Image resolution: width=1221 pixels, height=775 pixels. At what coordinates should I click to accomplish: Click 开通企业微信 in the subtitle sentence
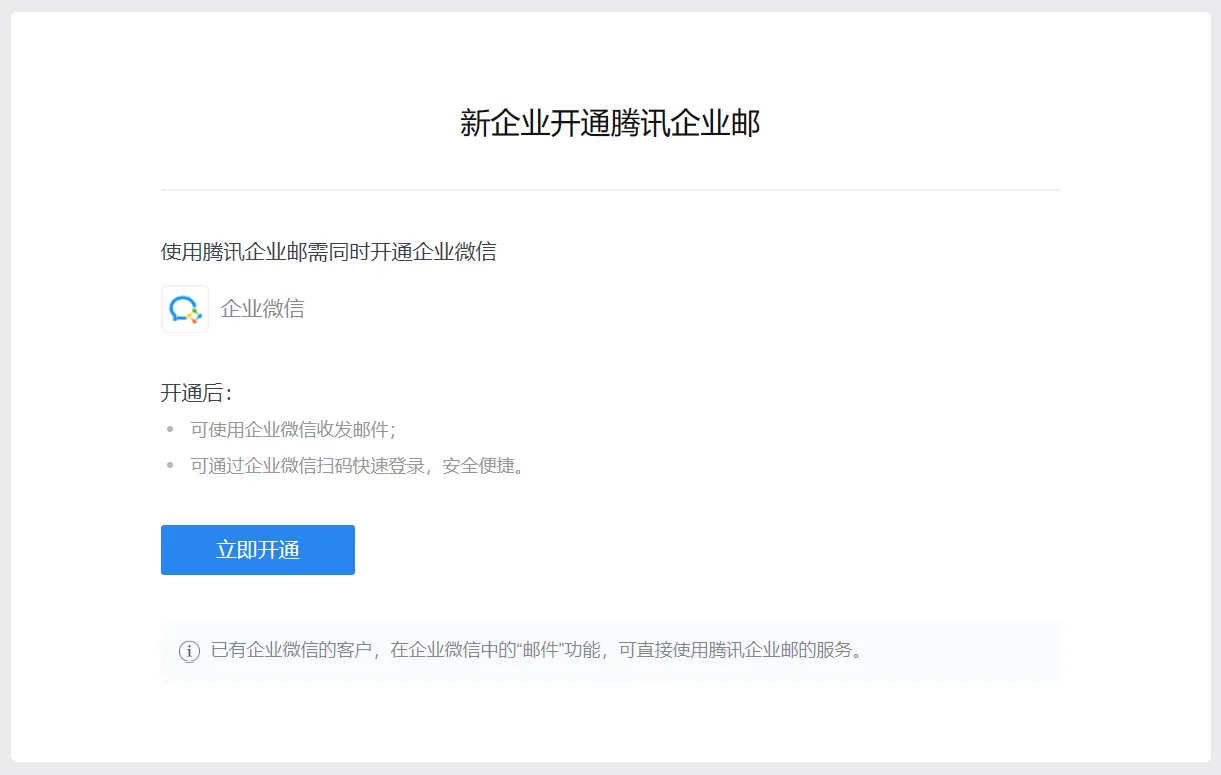(434, 252)
